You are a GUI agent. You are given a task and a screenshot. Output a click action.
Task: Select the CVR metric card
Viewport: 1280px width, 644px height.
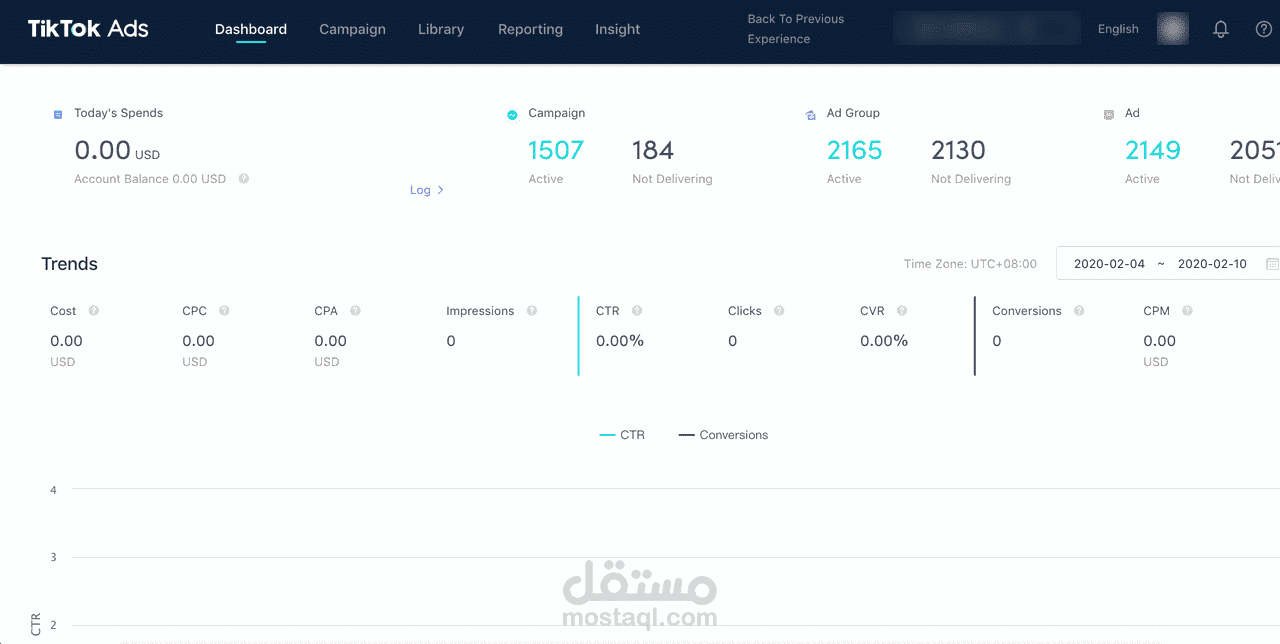tap(910, 336)
